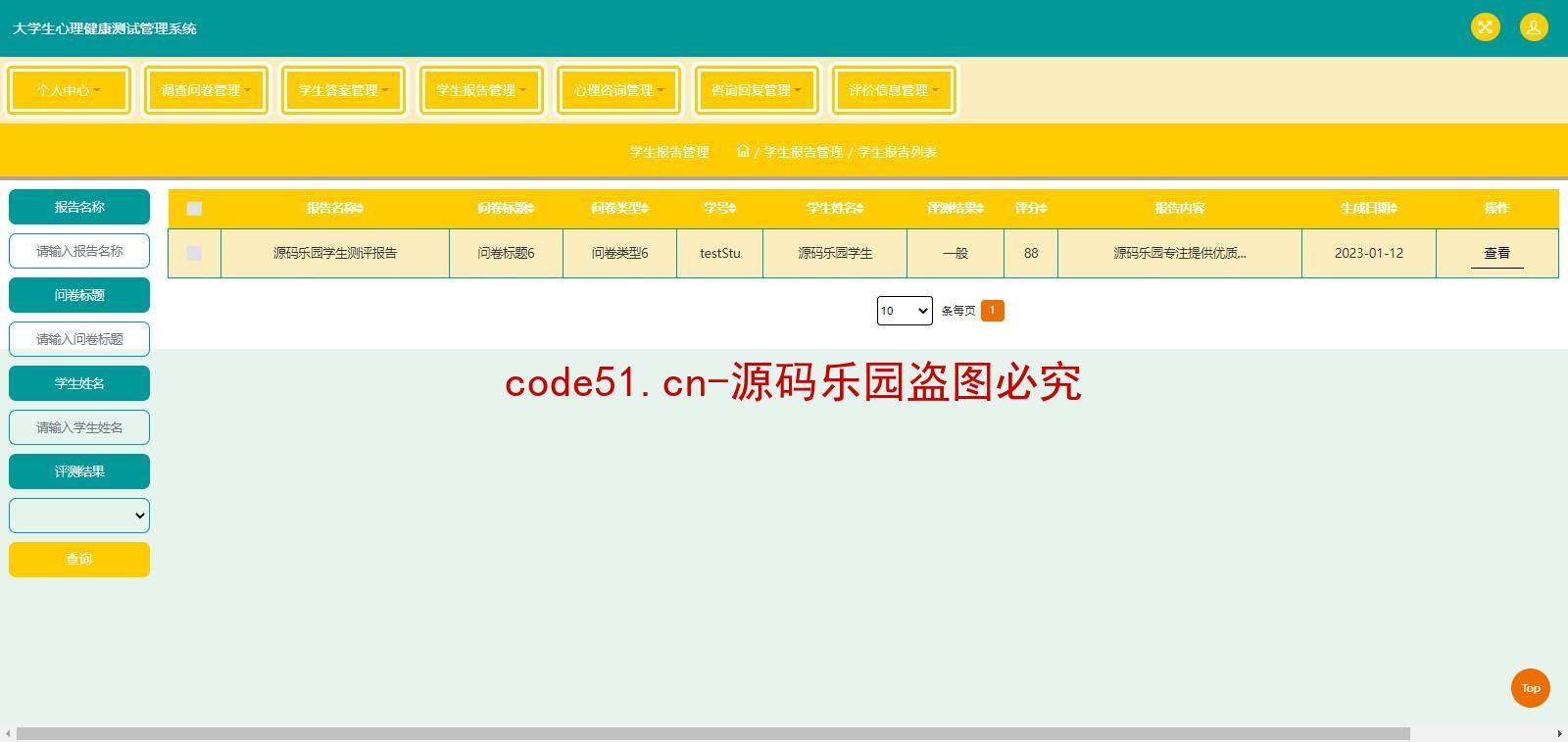
Task: Click the date 2023-01-12
Action: coord(1369,253)
